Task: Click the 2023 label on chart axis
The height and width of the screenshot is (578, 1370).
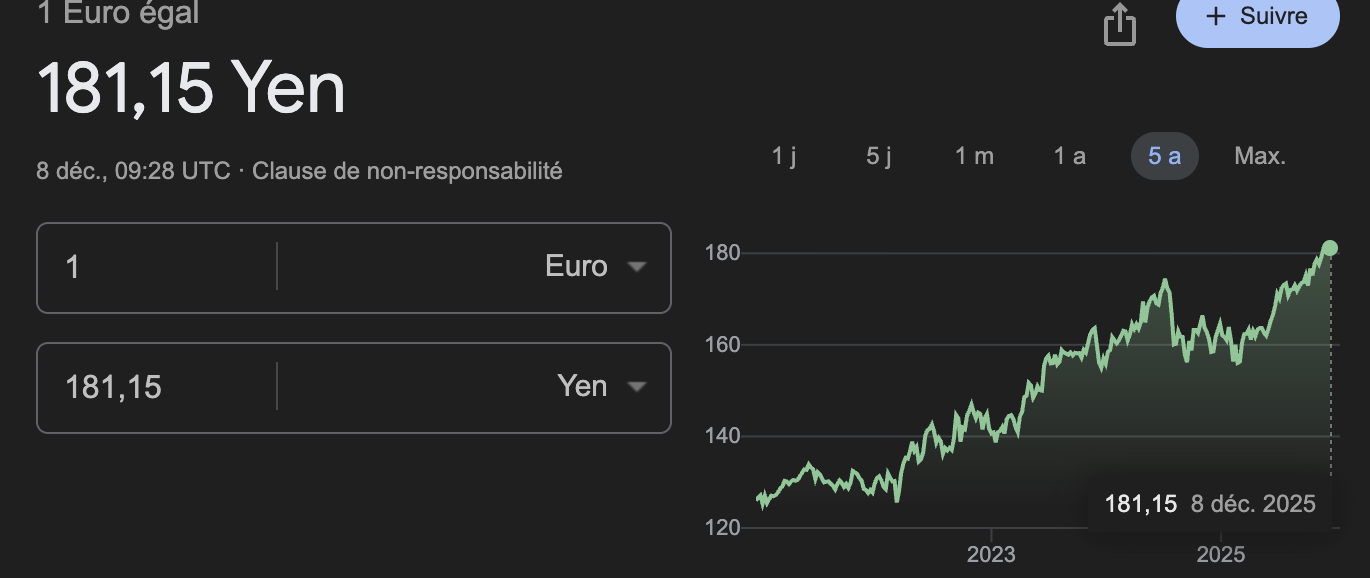Action: (990, 554)
